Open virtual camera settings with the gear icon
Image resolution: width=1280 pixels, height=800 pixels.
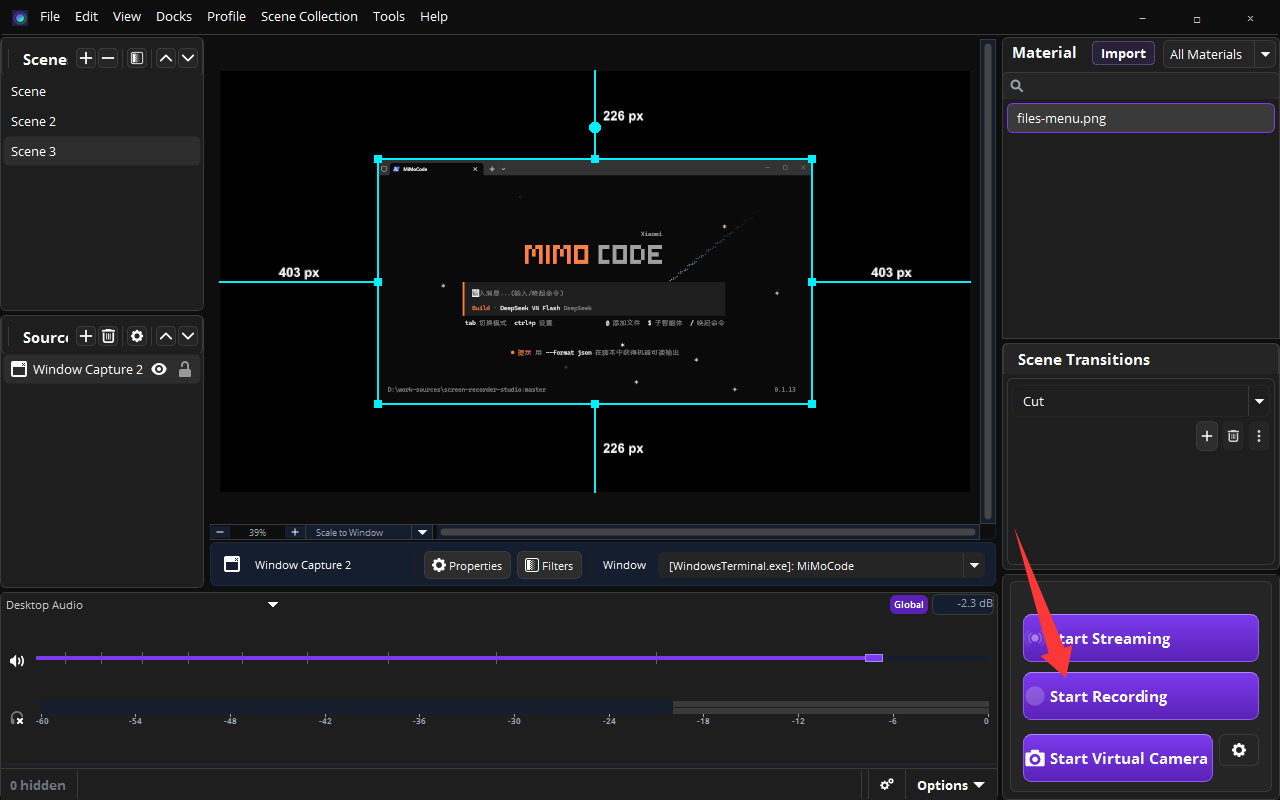pyautogui.click(x=1239, y=750)
